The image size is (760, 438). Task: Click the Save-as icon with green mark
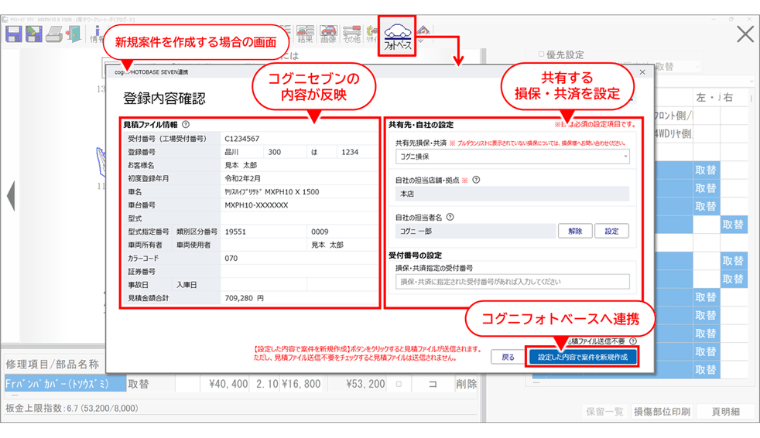pos(34,34)
